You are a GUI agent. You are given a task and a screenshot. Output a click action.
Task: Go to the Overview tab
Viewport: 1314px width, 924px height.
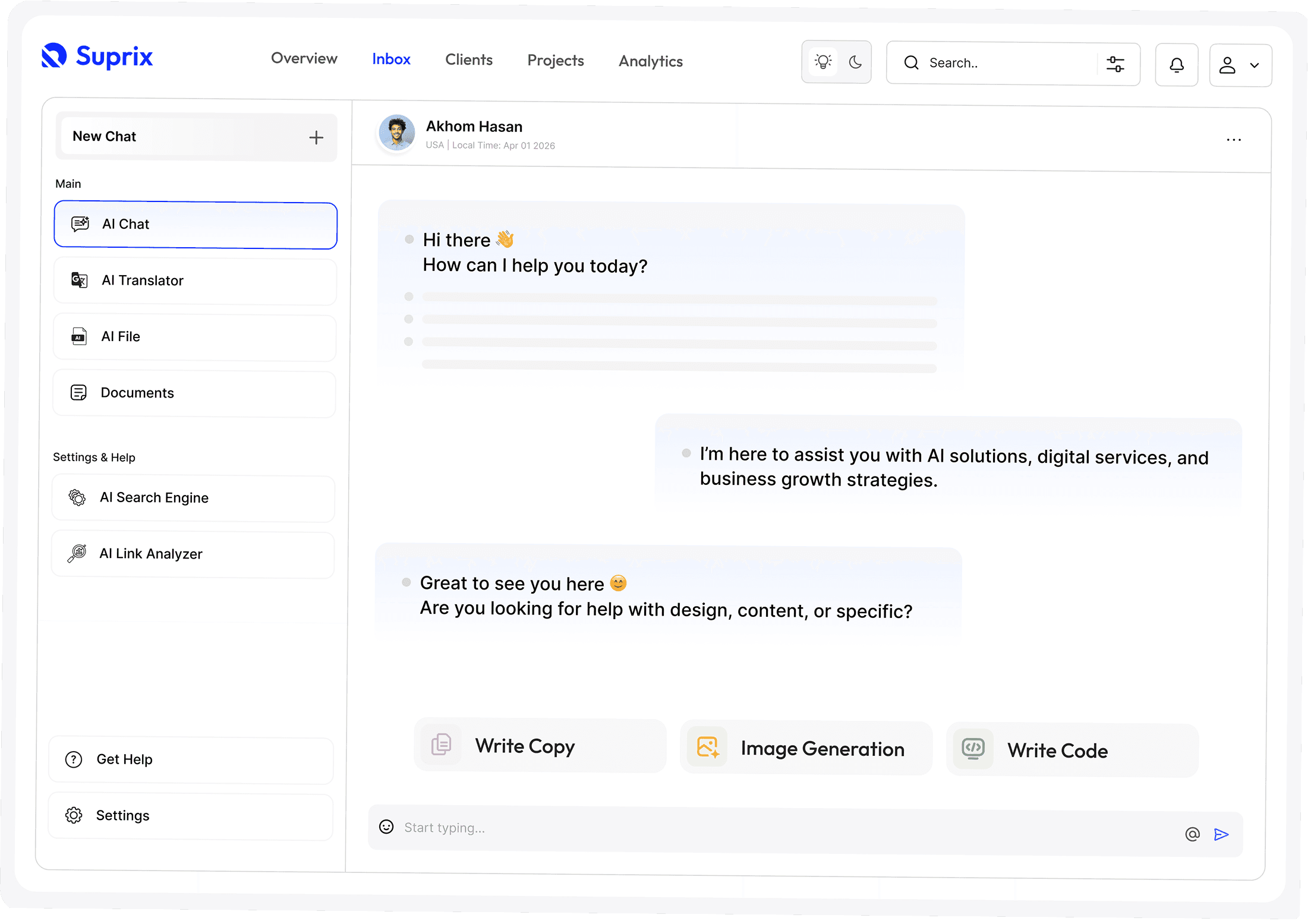(x=304, y=58)
